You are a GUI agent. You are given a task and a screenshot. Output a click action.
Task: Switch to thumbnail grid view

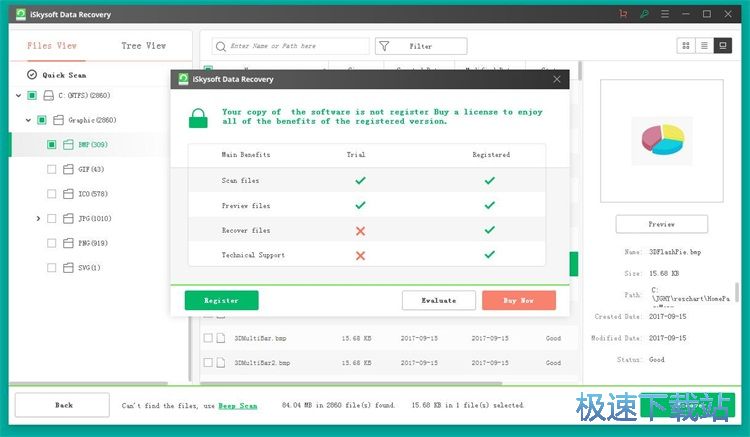(x=686, y=45)
